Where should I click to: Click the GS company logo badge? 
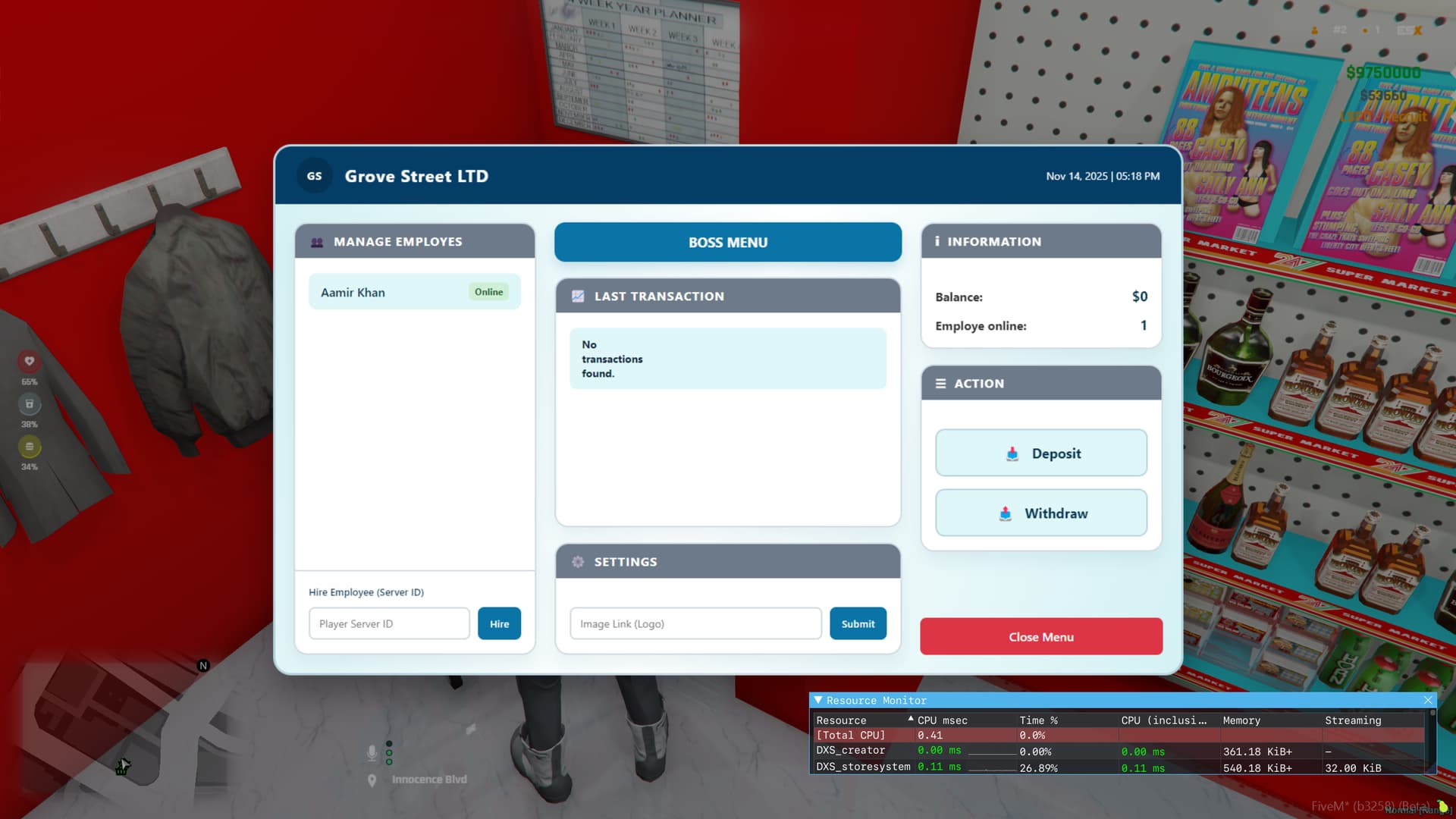point(314,176)
